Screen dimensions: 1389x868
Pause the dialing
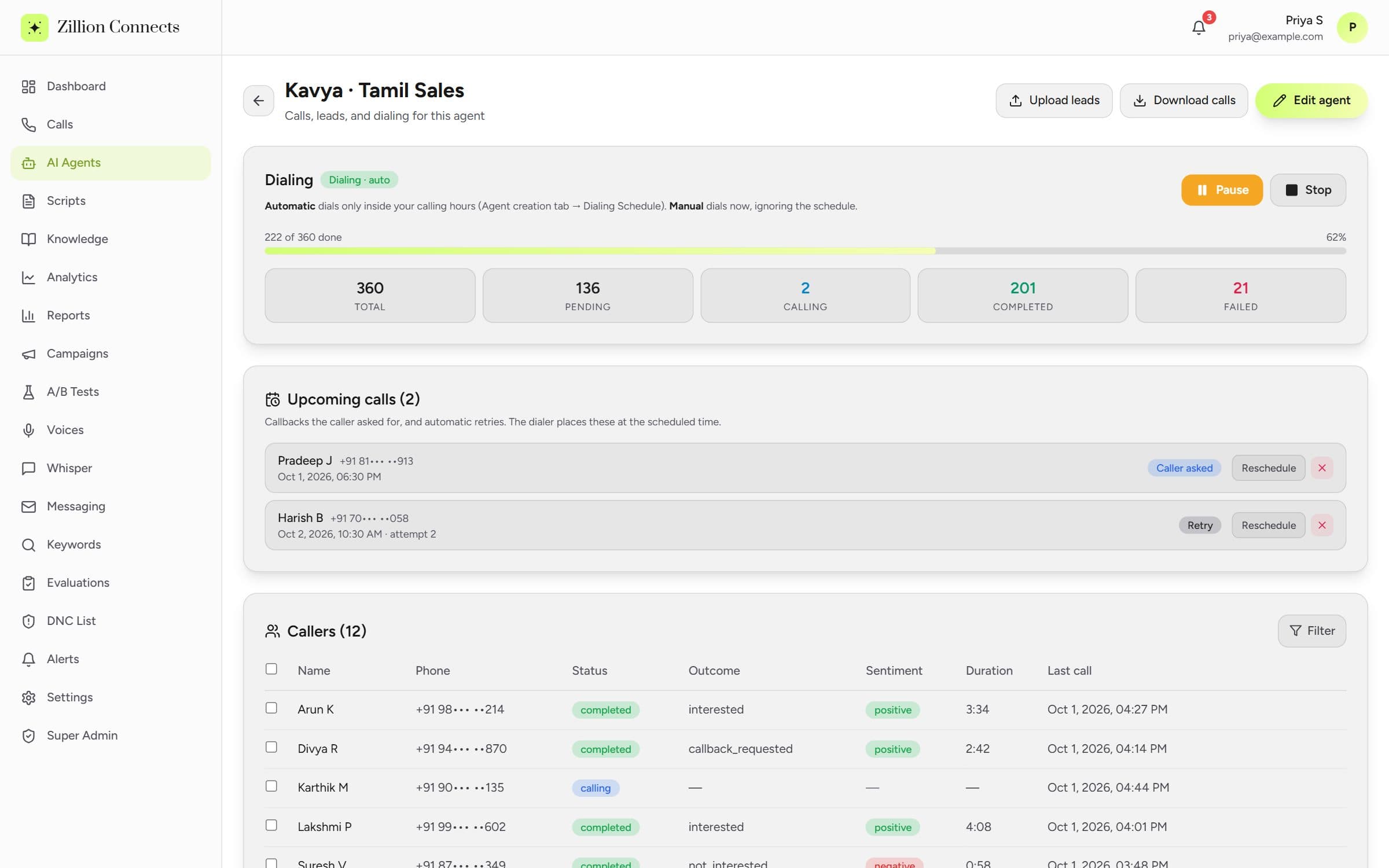pos(1222,190)
